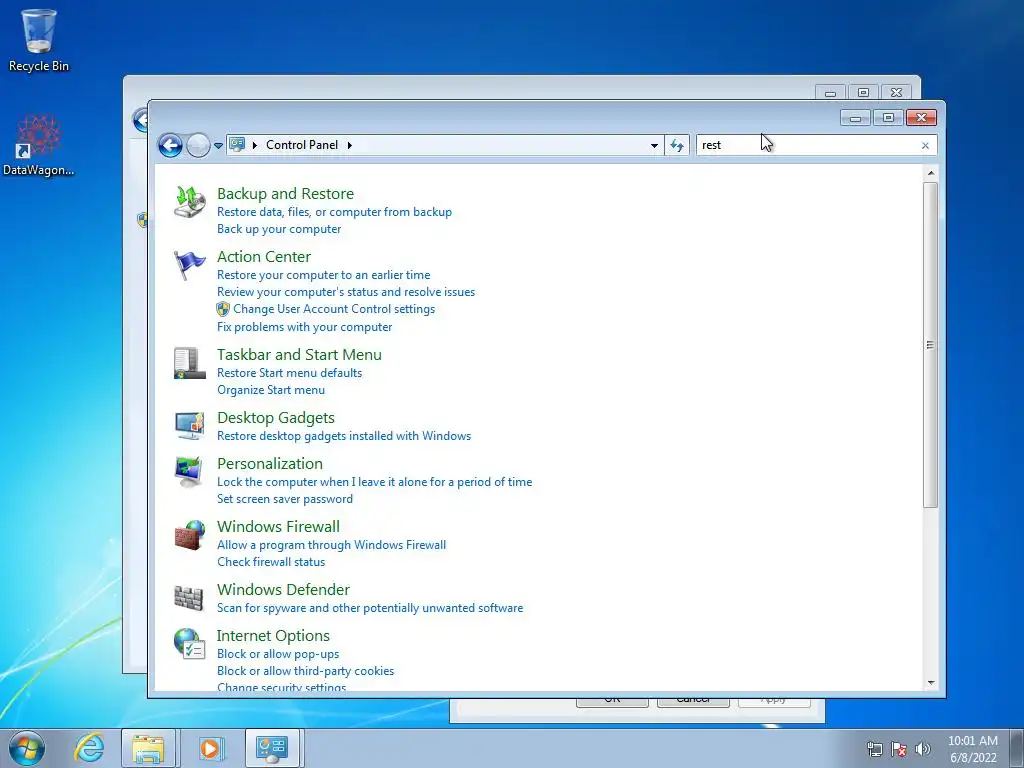Open the recent pages dropdown arrow

(x=219, y=146)
